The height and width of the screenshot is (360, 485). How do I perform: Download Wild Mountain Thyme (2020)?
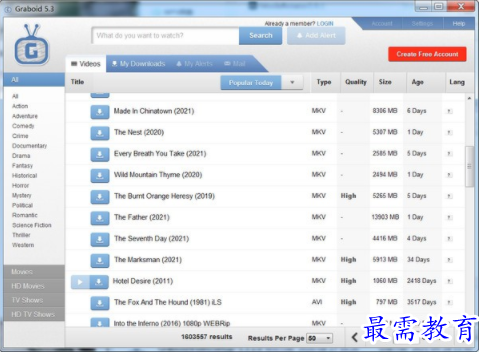click(100, 176)
